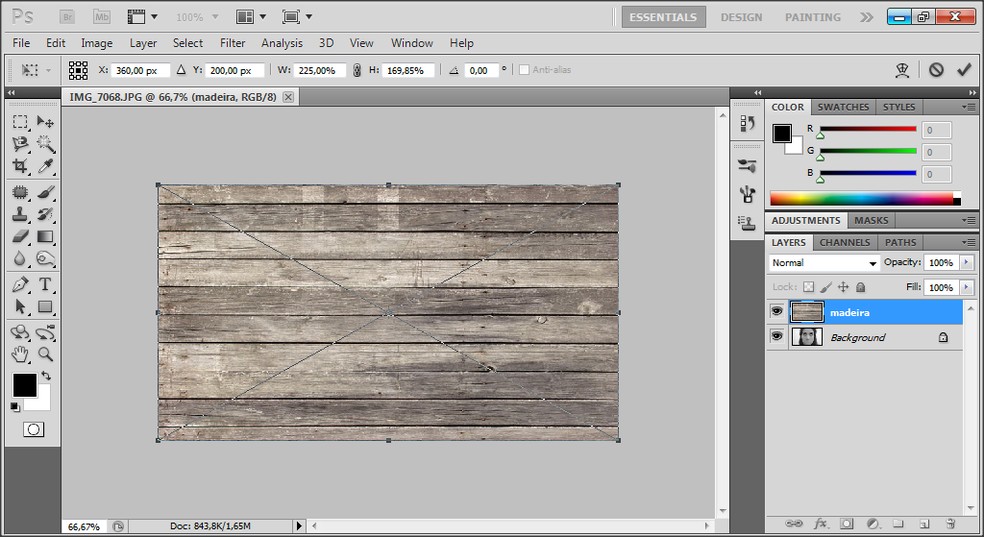The width and height of the screenshot is (984, 537).
Task: Open the layer Opacity slider arrow
Action: coord(966,263)
